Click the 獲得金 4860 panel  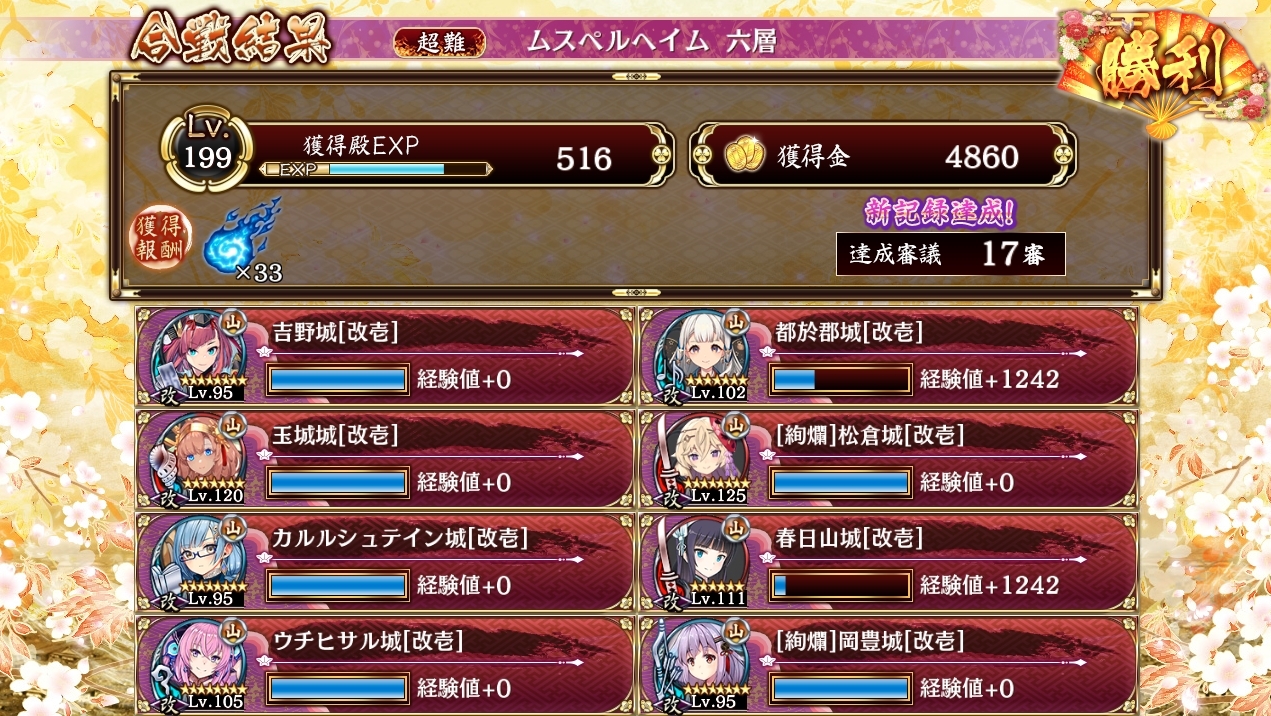pyautogui.click(x=883, y=155)
